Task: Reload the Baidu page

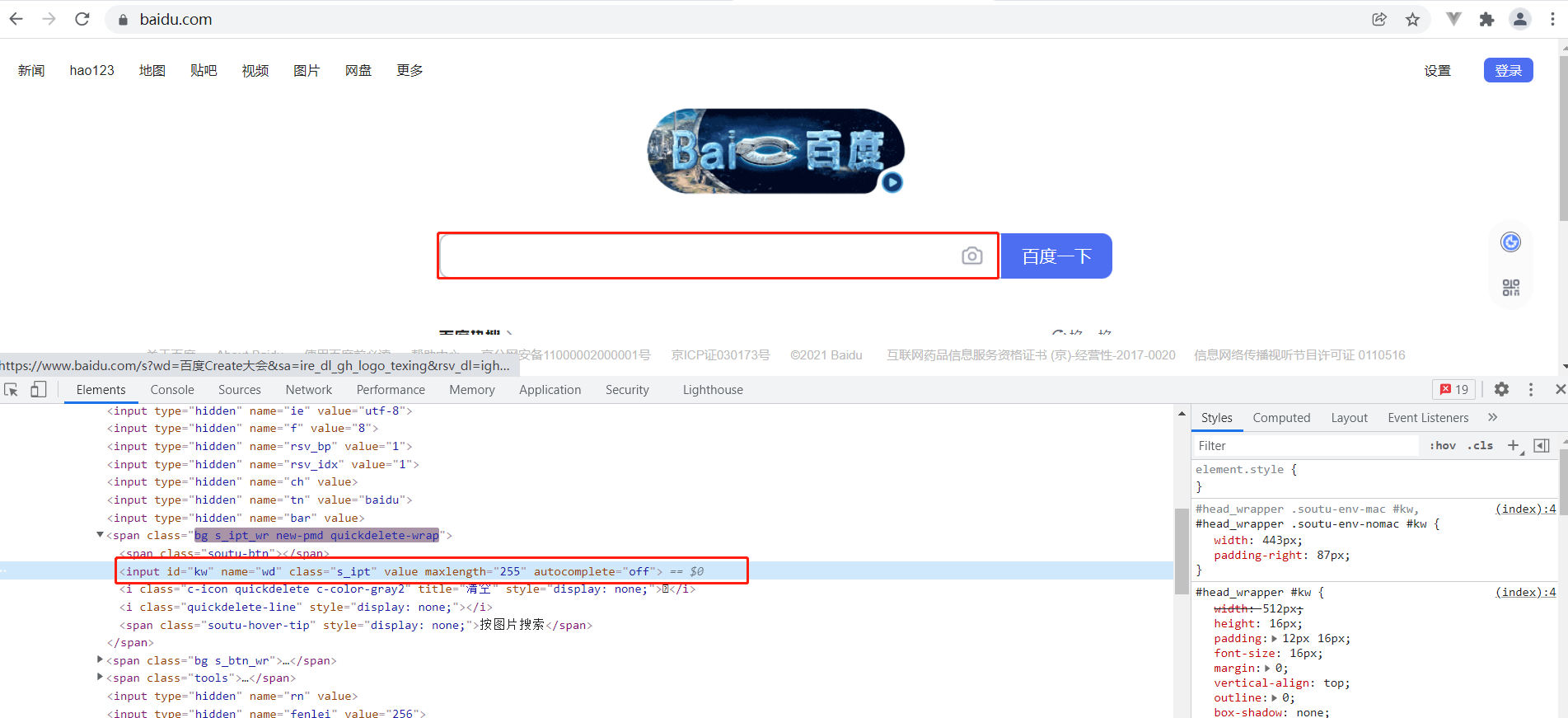Action: [x=82, y=19]
